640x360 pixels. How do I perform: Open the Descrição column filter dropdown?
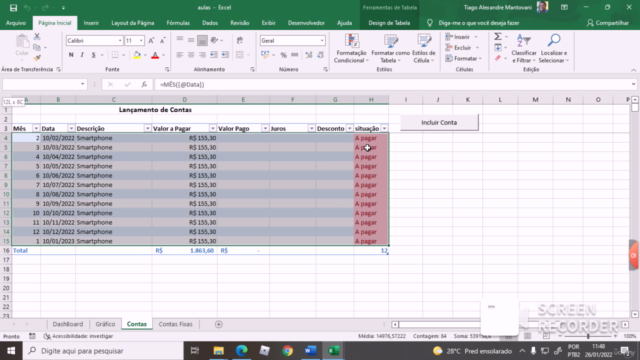(x=147, y=129)
